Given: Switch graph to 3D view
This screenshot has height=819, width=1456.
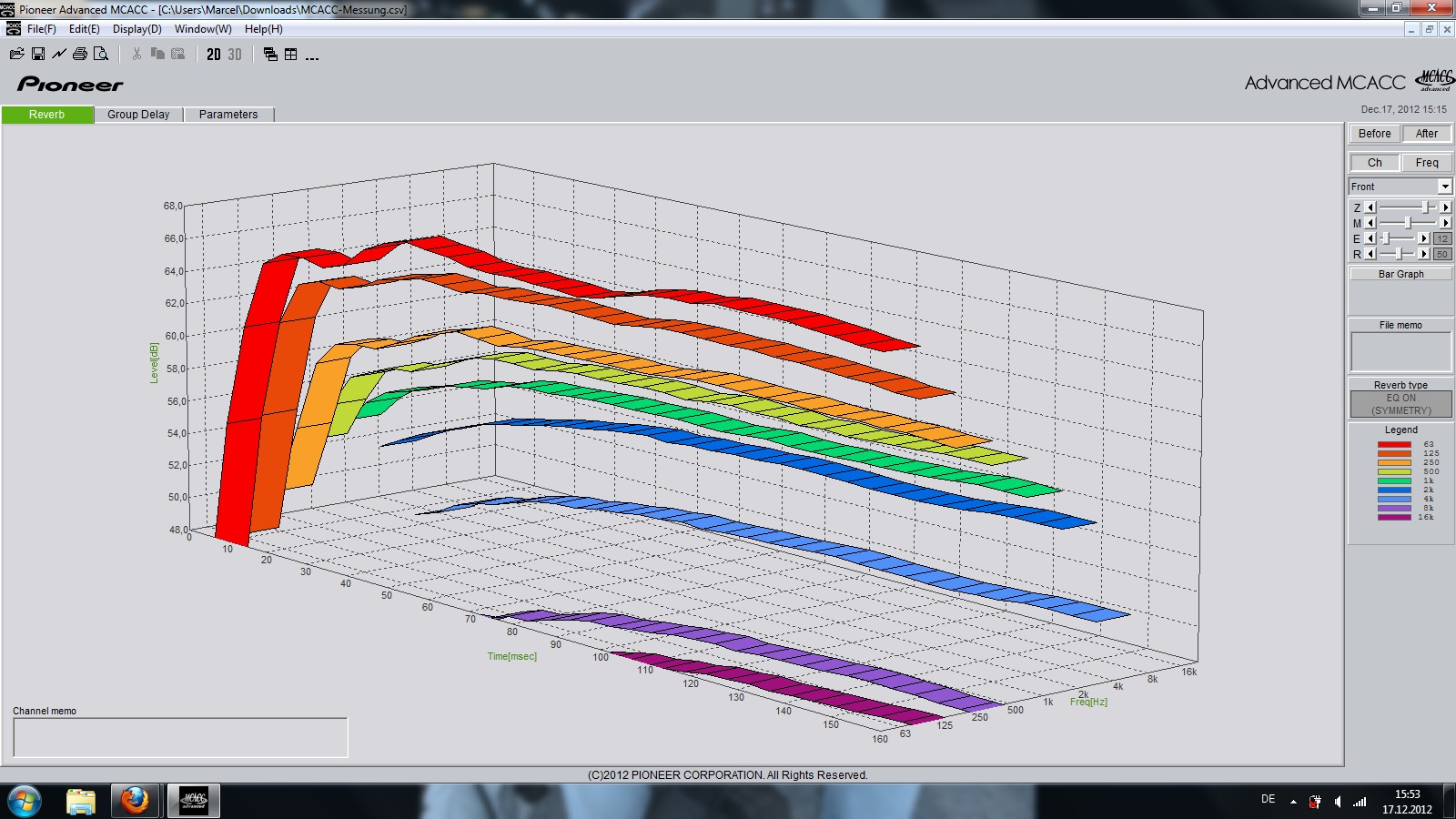Looking at the screenshot, I should tap(235, 55).
